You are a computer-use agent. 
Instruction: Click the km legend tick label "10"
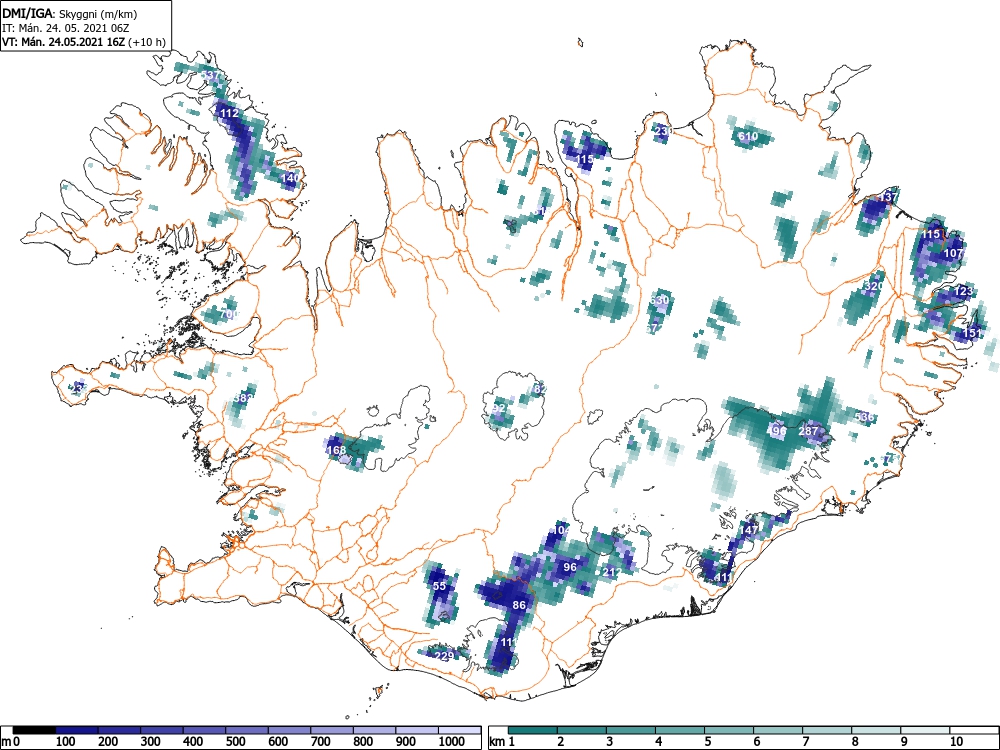click(956, 742)
